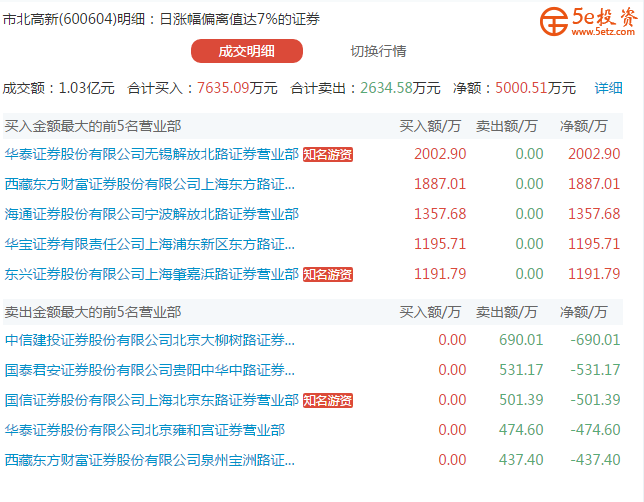Select net value -437.40
This screenshot has width=644, height=502.
(x=595, y=460)
